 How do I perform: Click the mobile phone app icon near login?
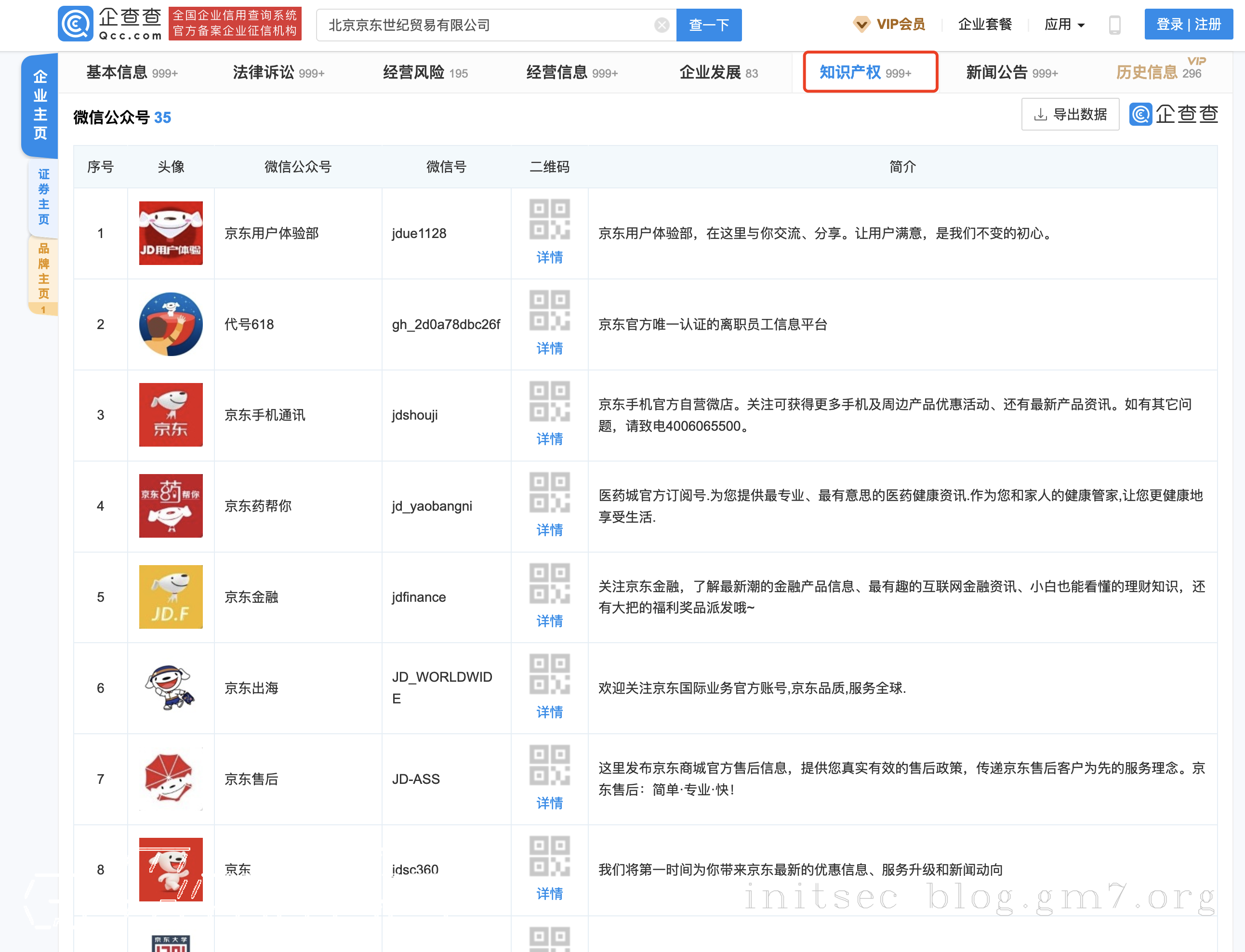1114,25
